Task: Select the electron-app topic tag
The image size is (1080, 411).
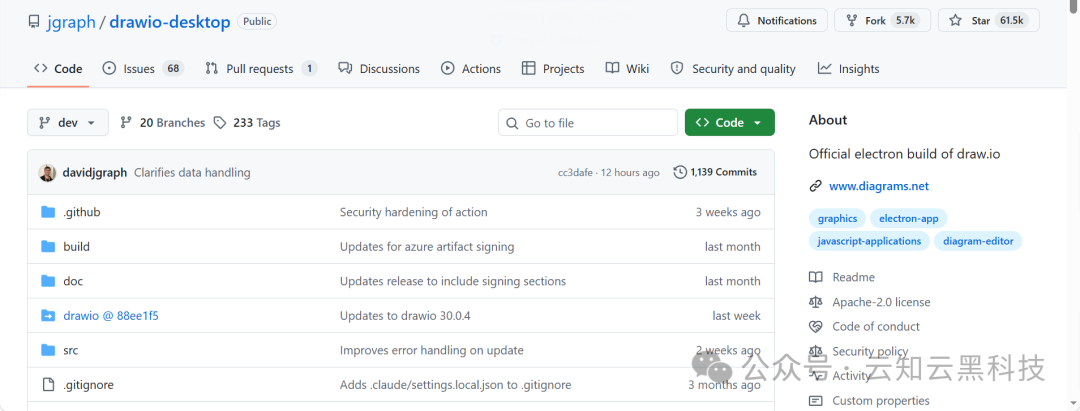Action: (x=908, y=218)
